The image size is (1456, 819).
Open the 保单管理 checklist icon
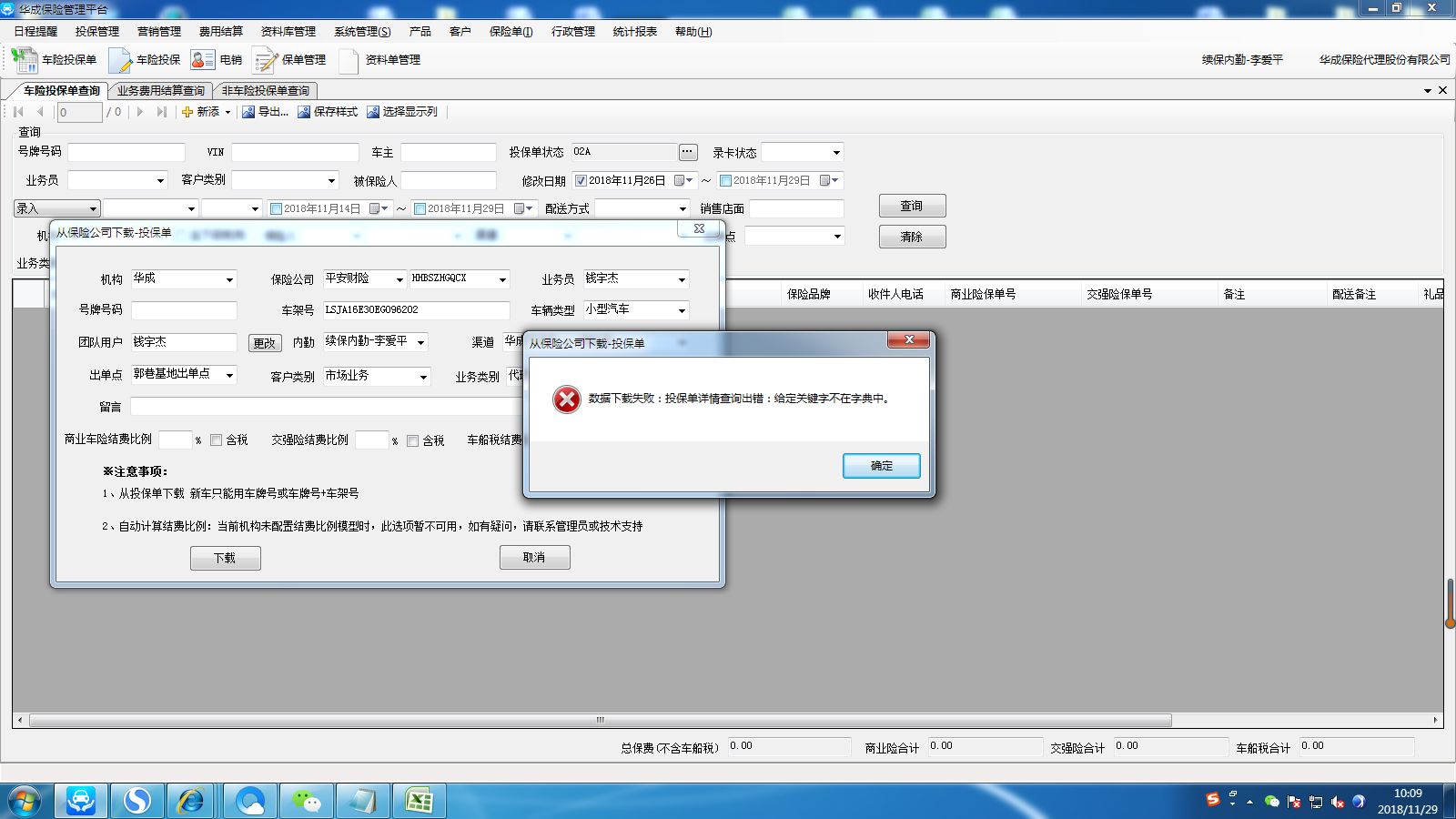click(265, 60)
